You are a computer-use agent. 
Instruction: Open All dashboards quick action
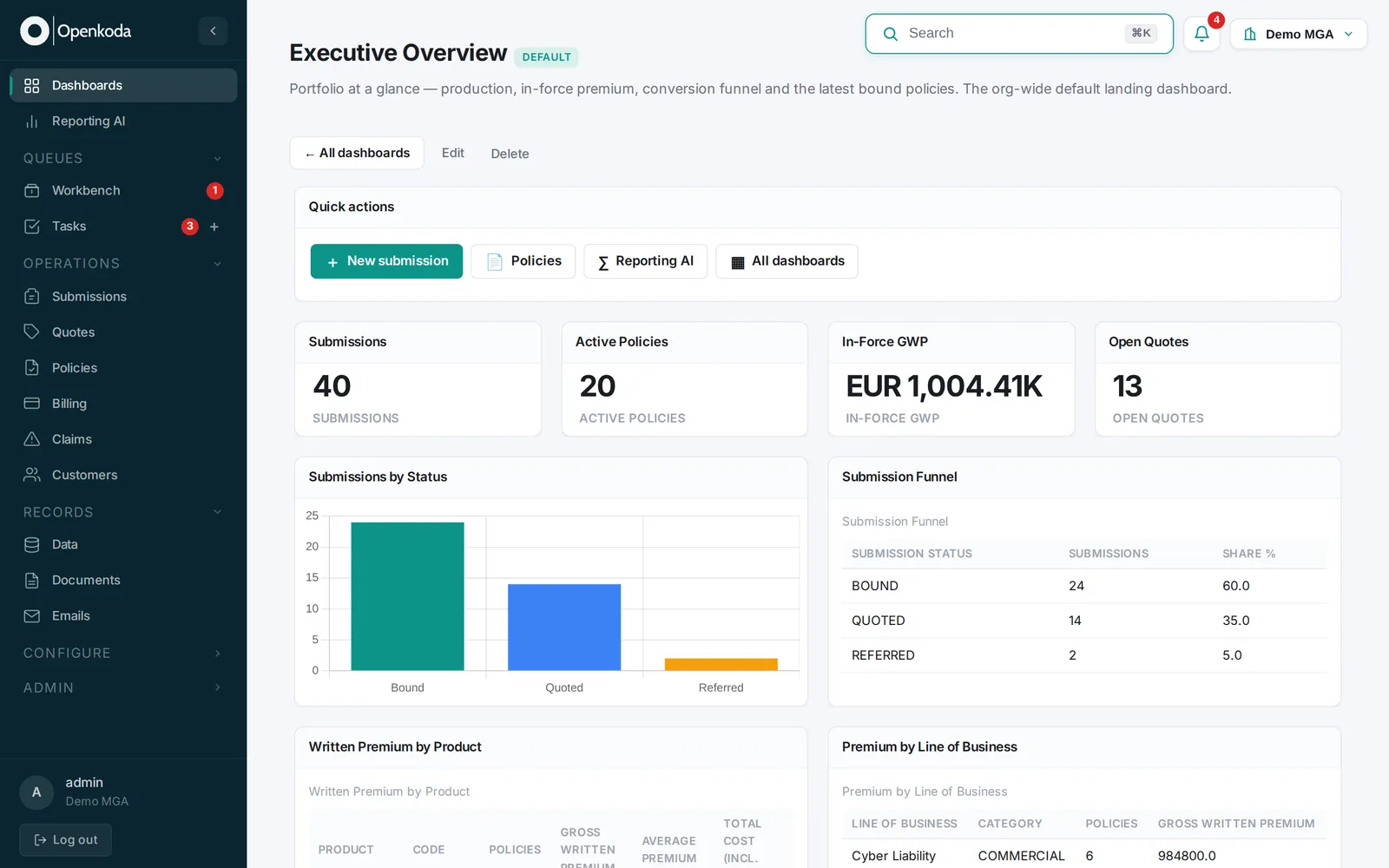pyautogui.click(x=787, y=261)
